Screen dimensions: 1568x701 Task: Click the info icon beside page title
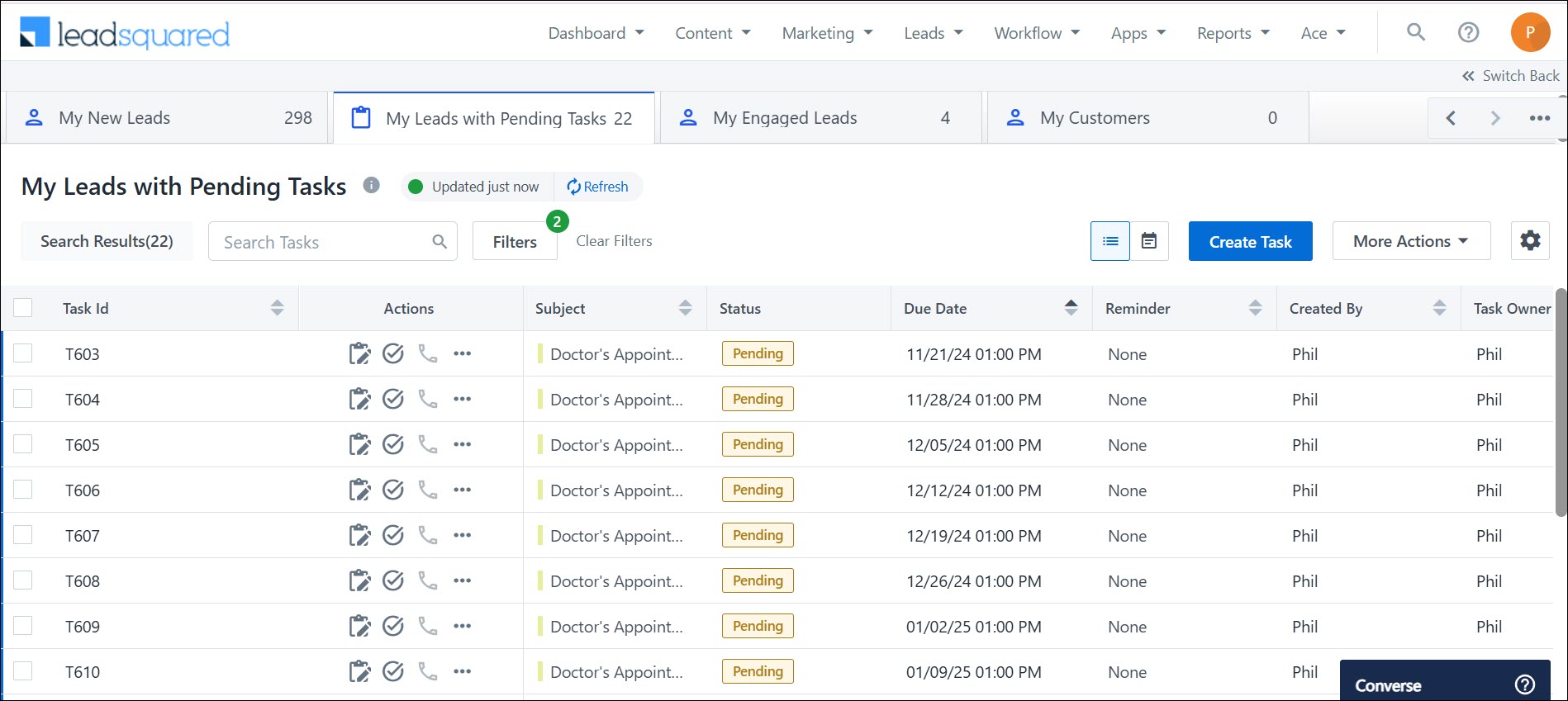click(372, 185)
